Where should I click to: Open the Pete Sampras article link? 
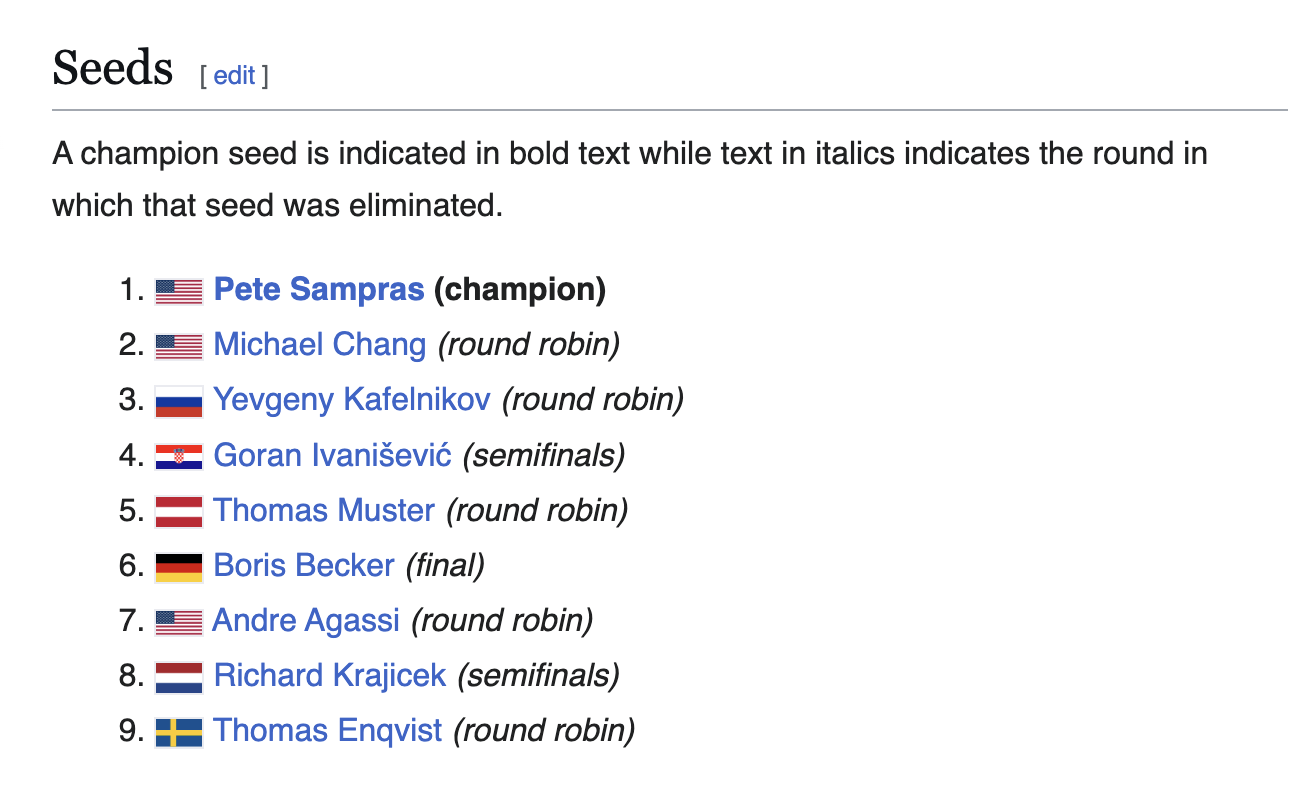[x=319, y=290]
